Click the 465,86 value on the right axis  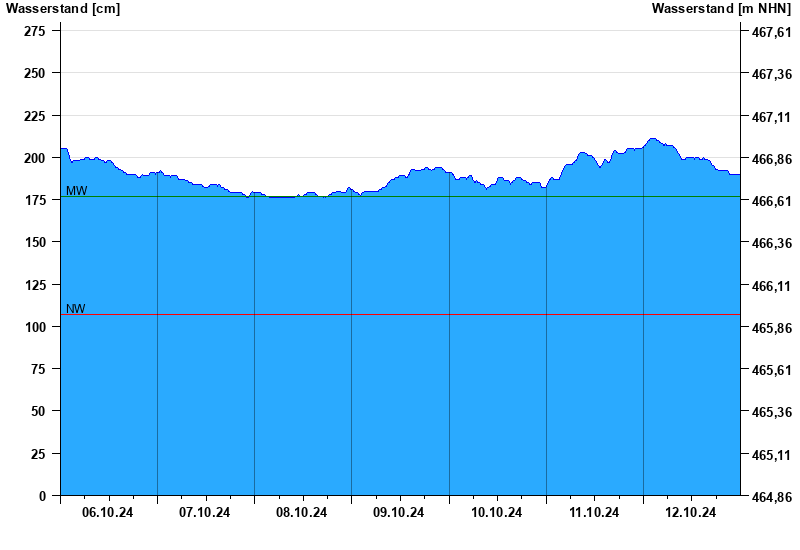pos(771,328)
